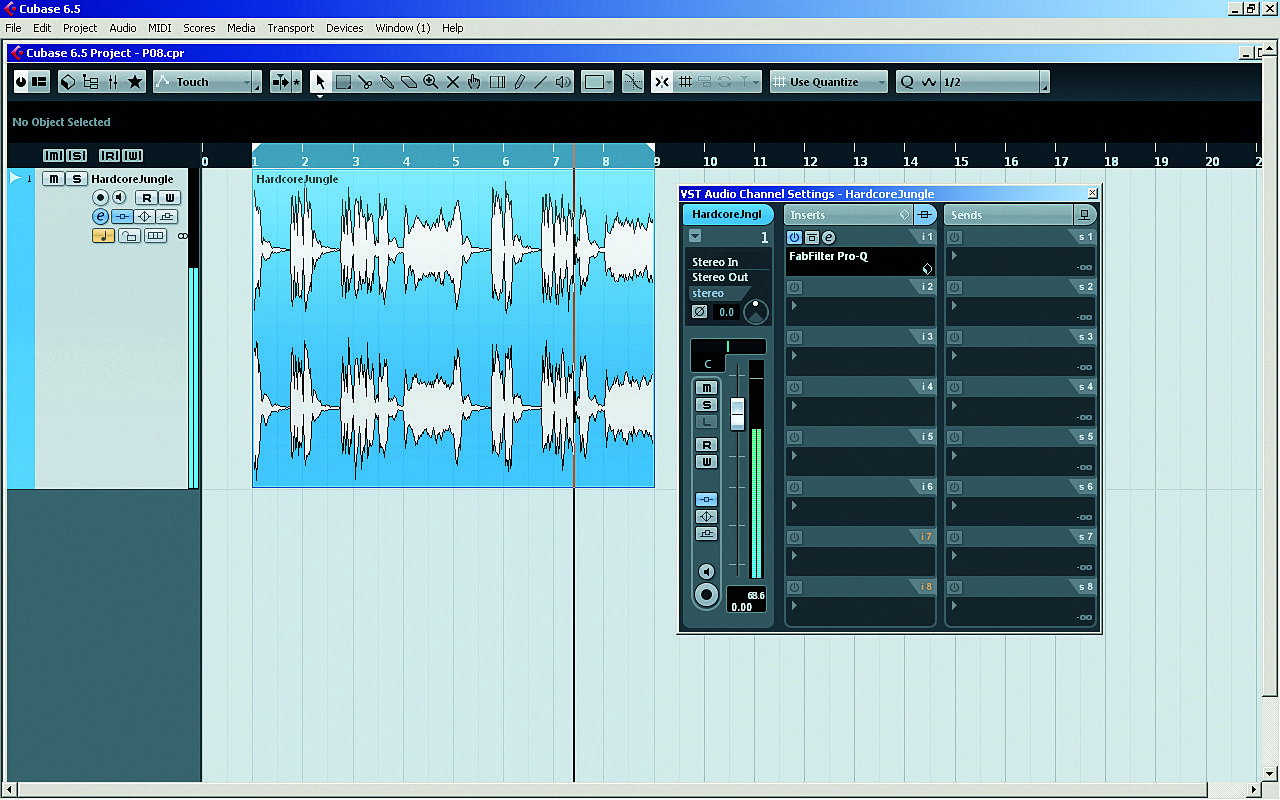Image resolution: width=1280 pixels, height=800 pixels.
Task: Show the Inspector panel icon
Action: coord(39,82)
